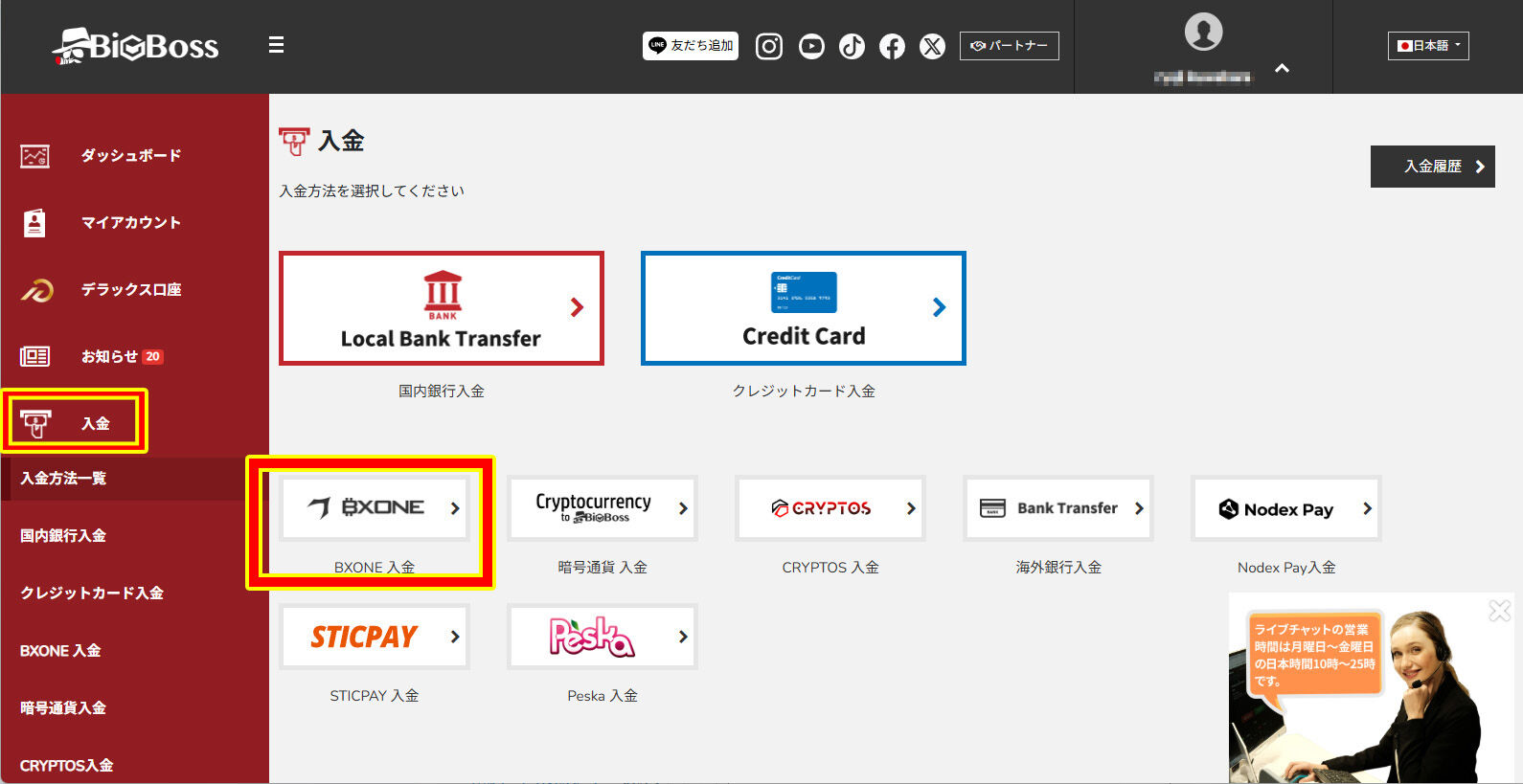Open the YouTube channel icon

point(811,46)
